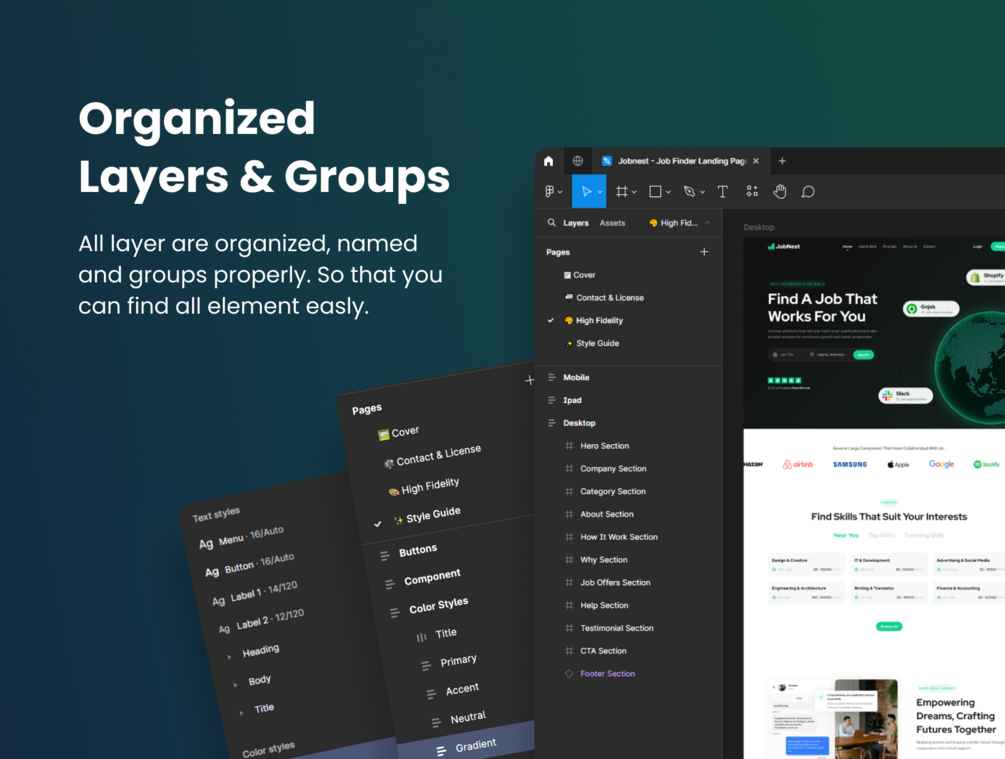Select Color Styles layer in tilted panel

tap(438, 605)
